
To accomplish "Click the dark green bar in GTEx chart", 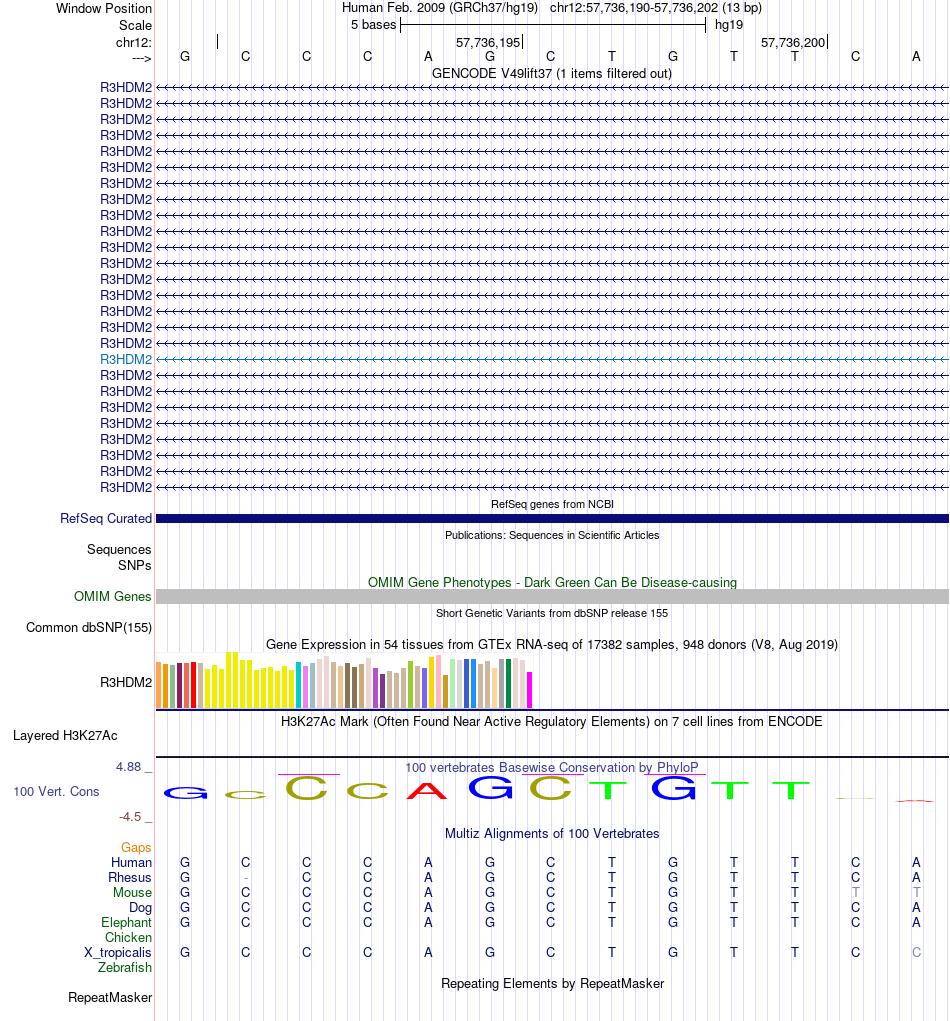I will 509,684.
